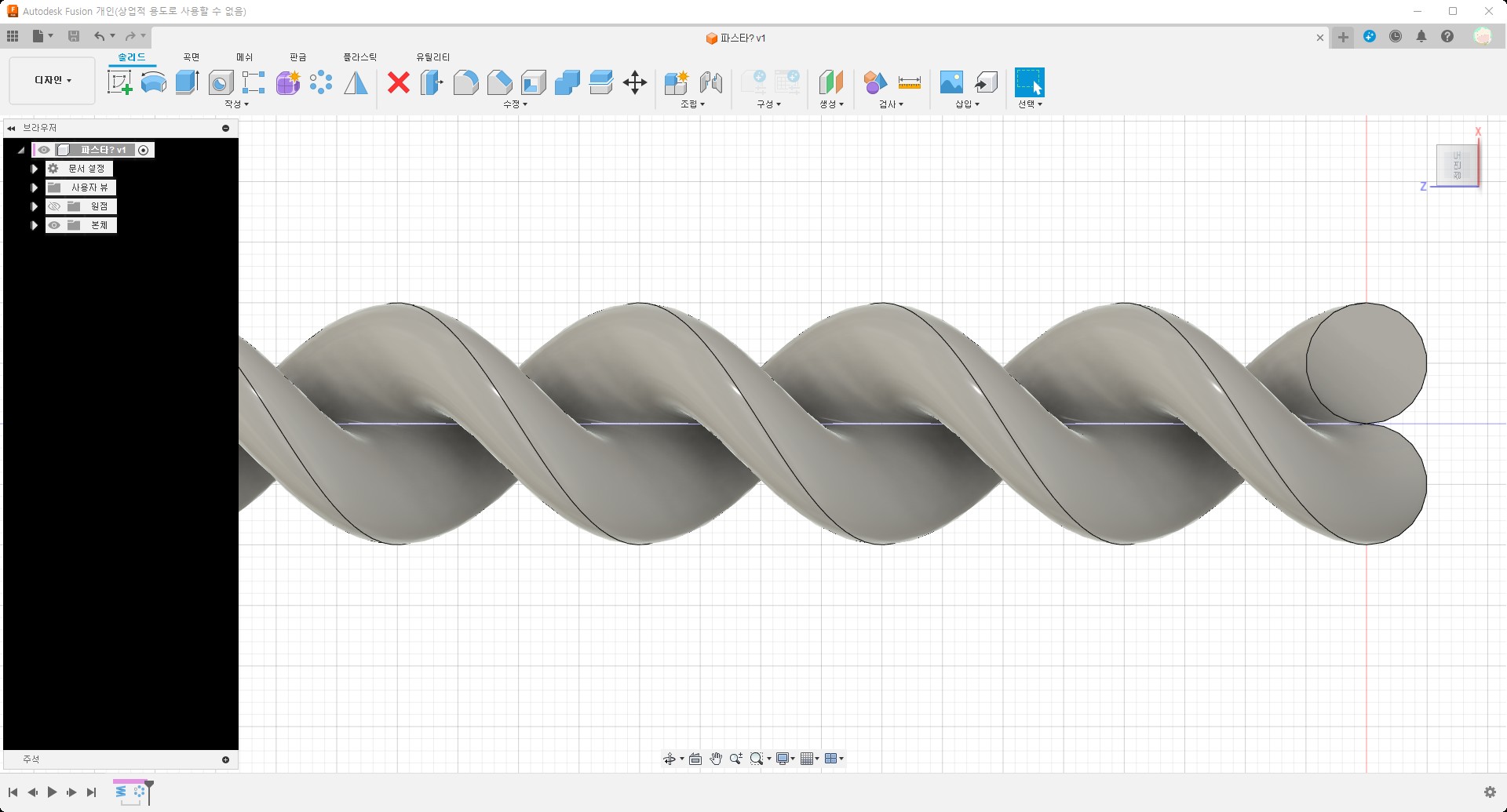
Task: Open the 검사 menu dropdown
Action: (x=891, y=104)
